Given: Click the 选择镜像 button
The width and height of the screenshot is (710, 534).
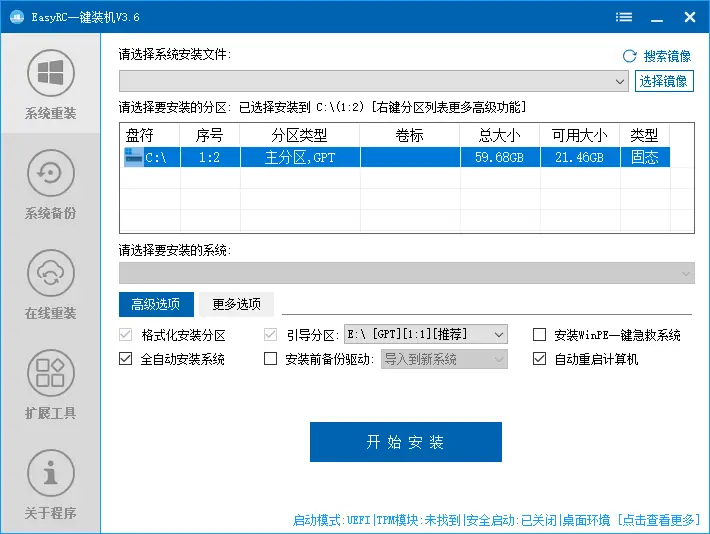Looking at the screenshot, I should pyautogui.click(x=664, y=81).
